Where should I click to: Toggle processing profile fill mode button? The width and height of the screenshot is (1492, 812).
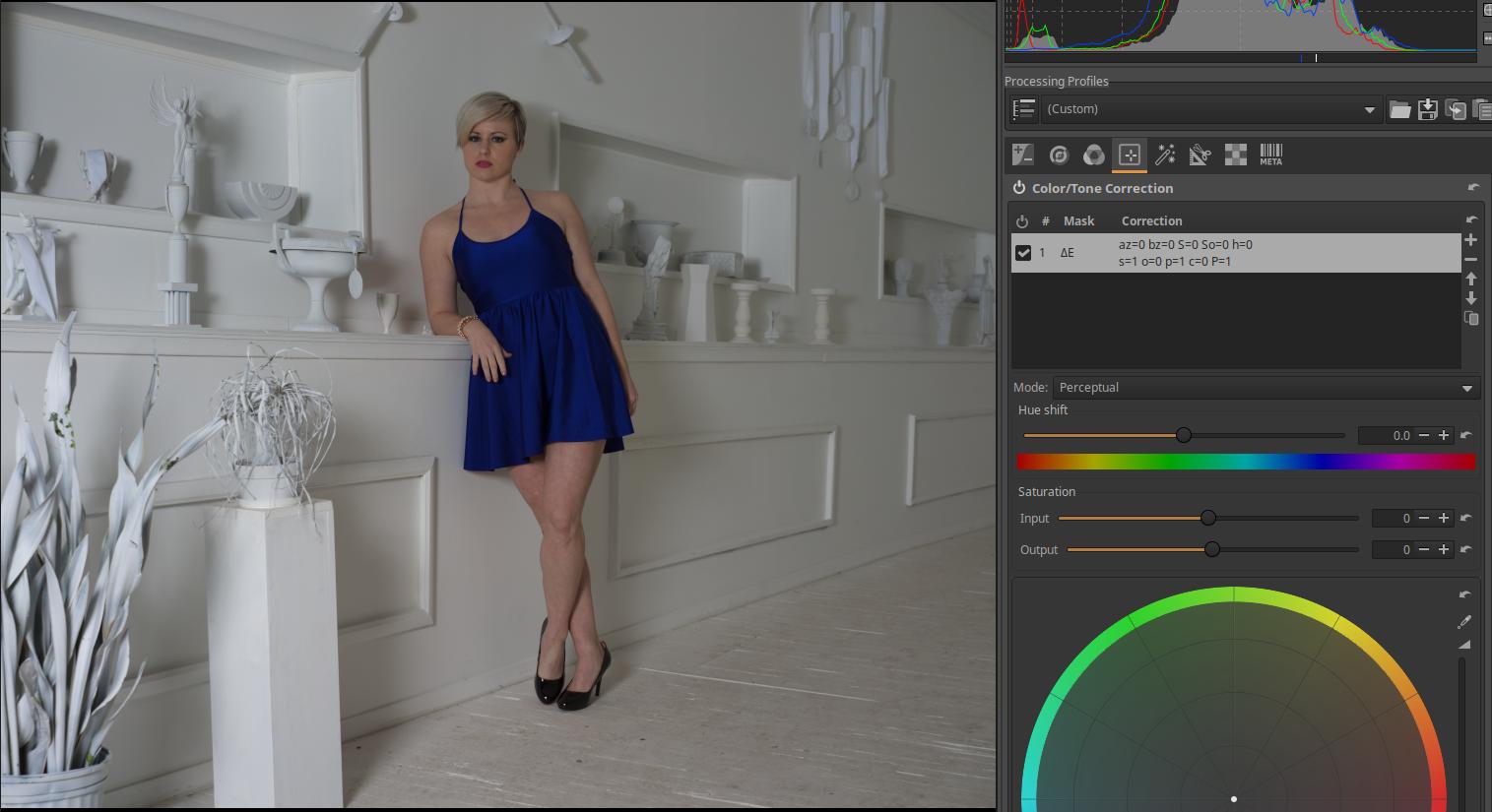1023,110
